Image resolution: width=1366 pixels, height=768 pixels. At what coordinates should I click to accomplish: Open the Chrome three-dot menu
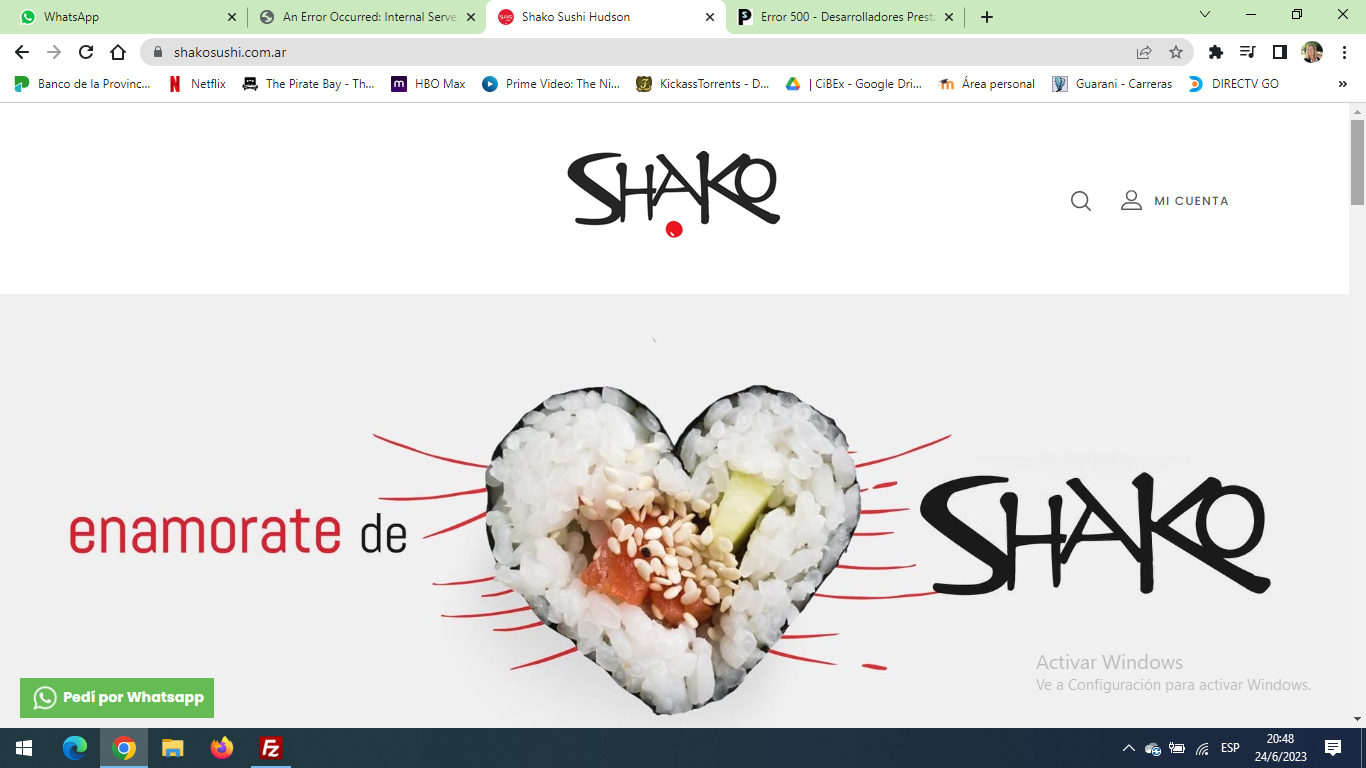click(x=1344, y=52)
